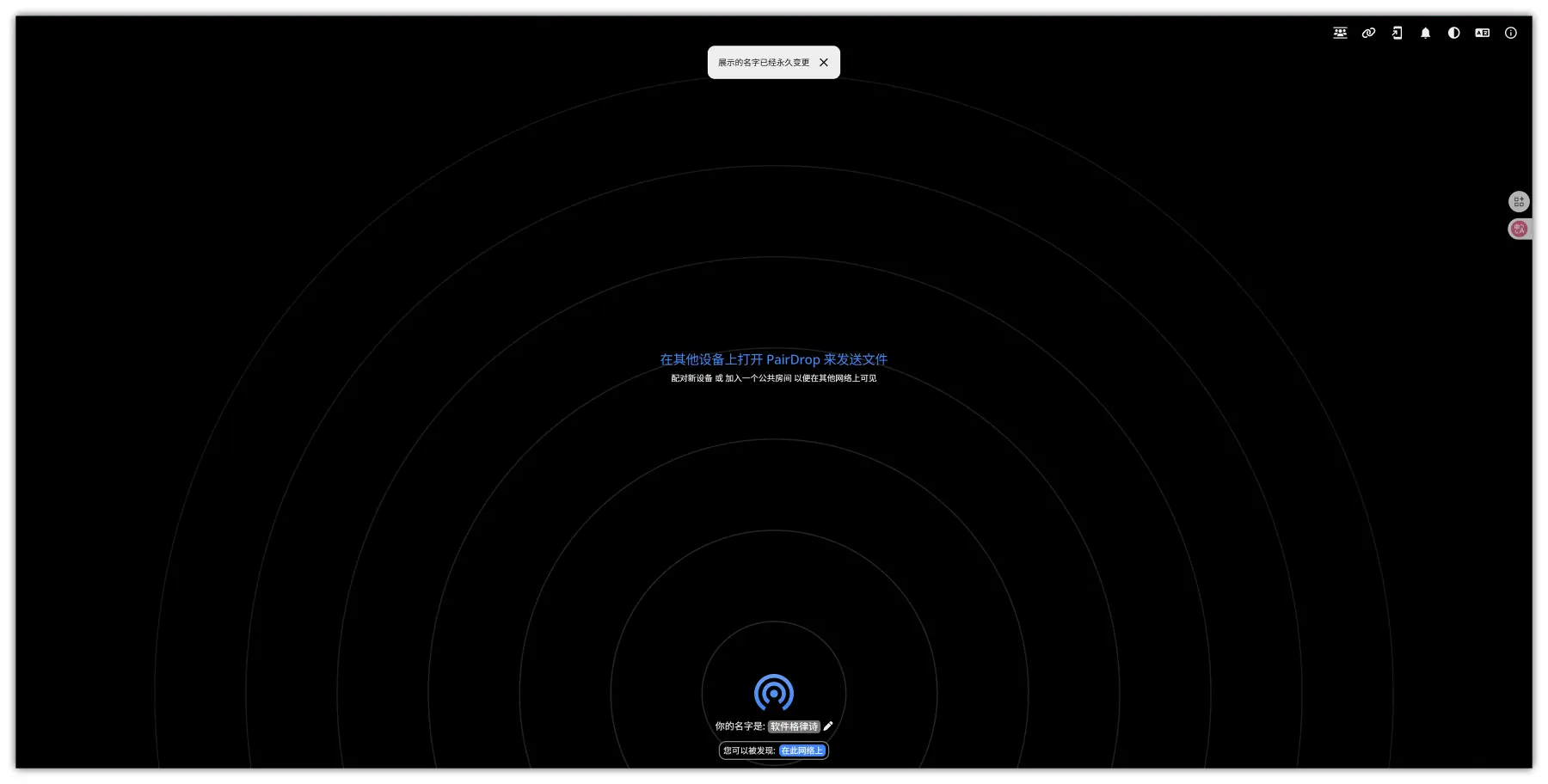Click the 在此网络上 discovery badge

[802, 750]
